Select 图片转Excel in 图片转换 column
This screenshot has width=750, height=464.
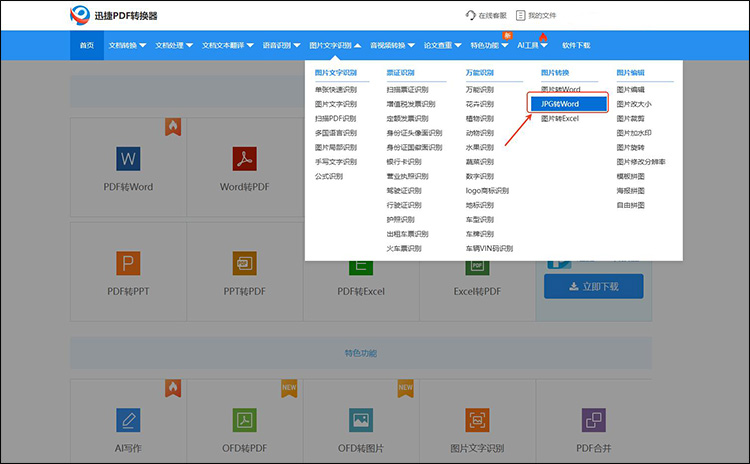pos(560,118)
